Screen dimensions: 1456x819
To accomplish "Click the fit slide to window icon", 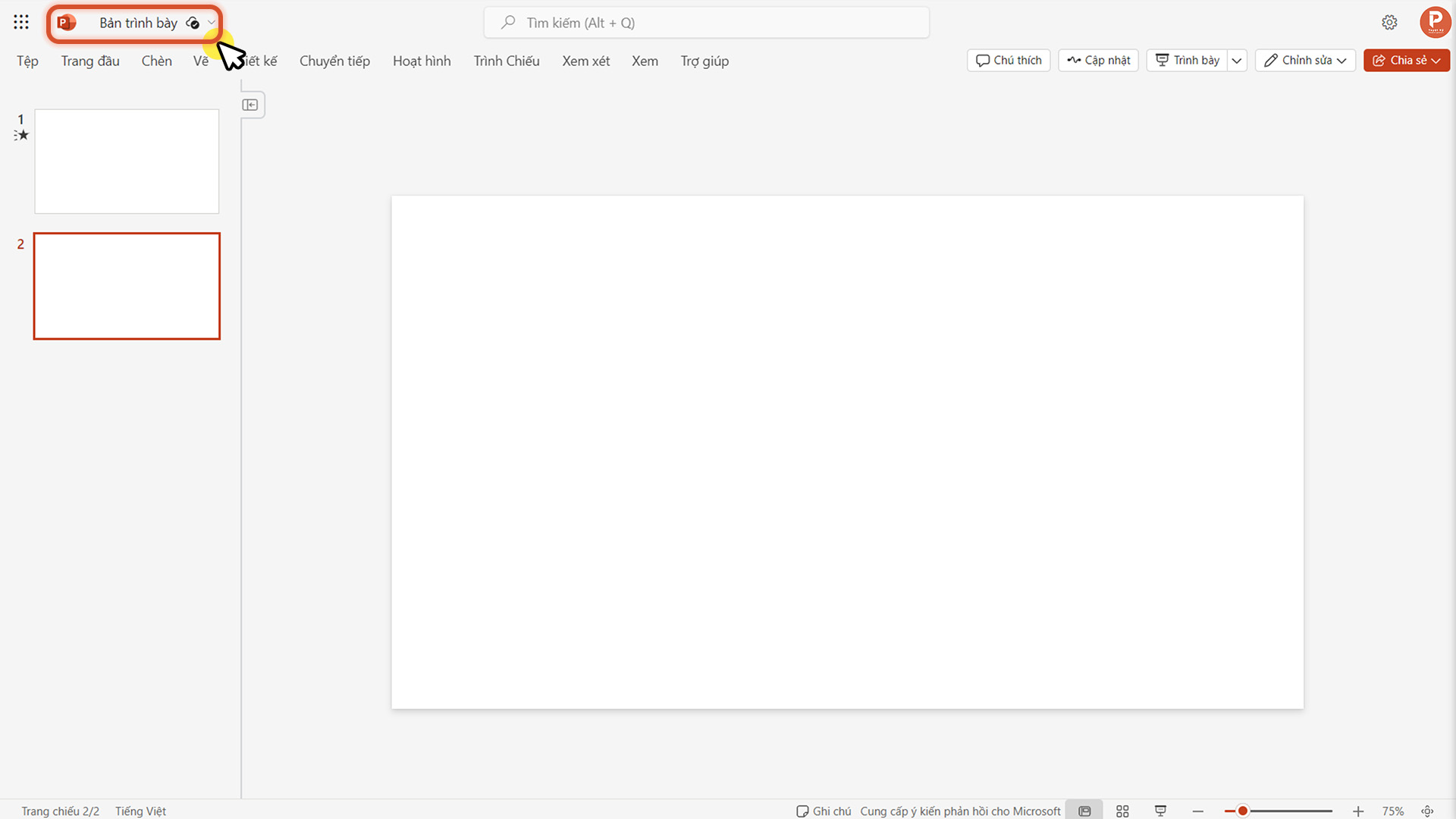I will point(1426,811).
